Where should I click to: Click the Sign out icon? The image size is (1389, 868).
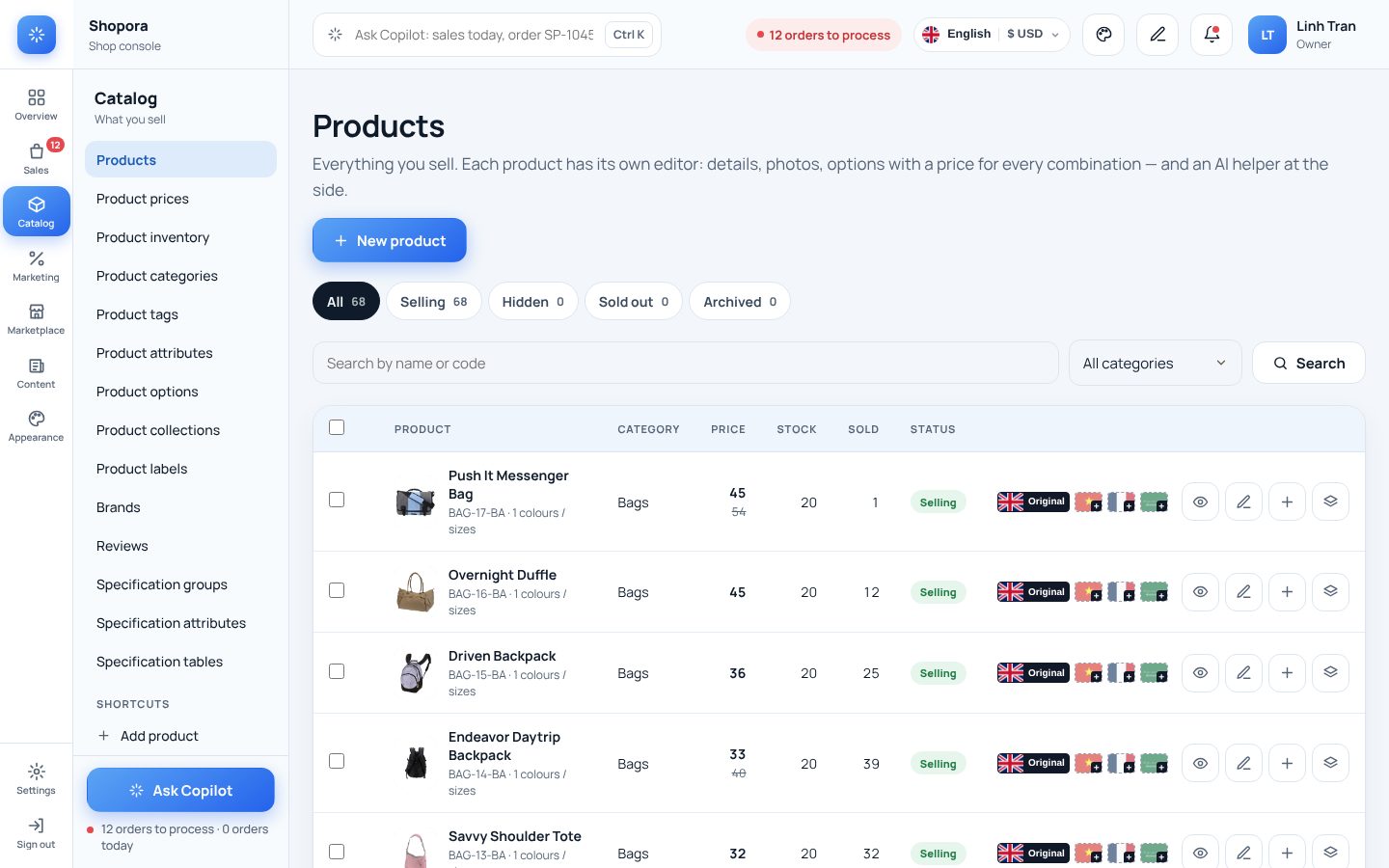click(36, 832)
